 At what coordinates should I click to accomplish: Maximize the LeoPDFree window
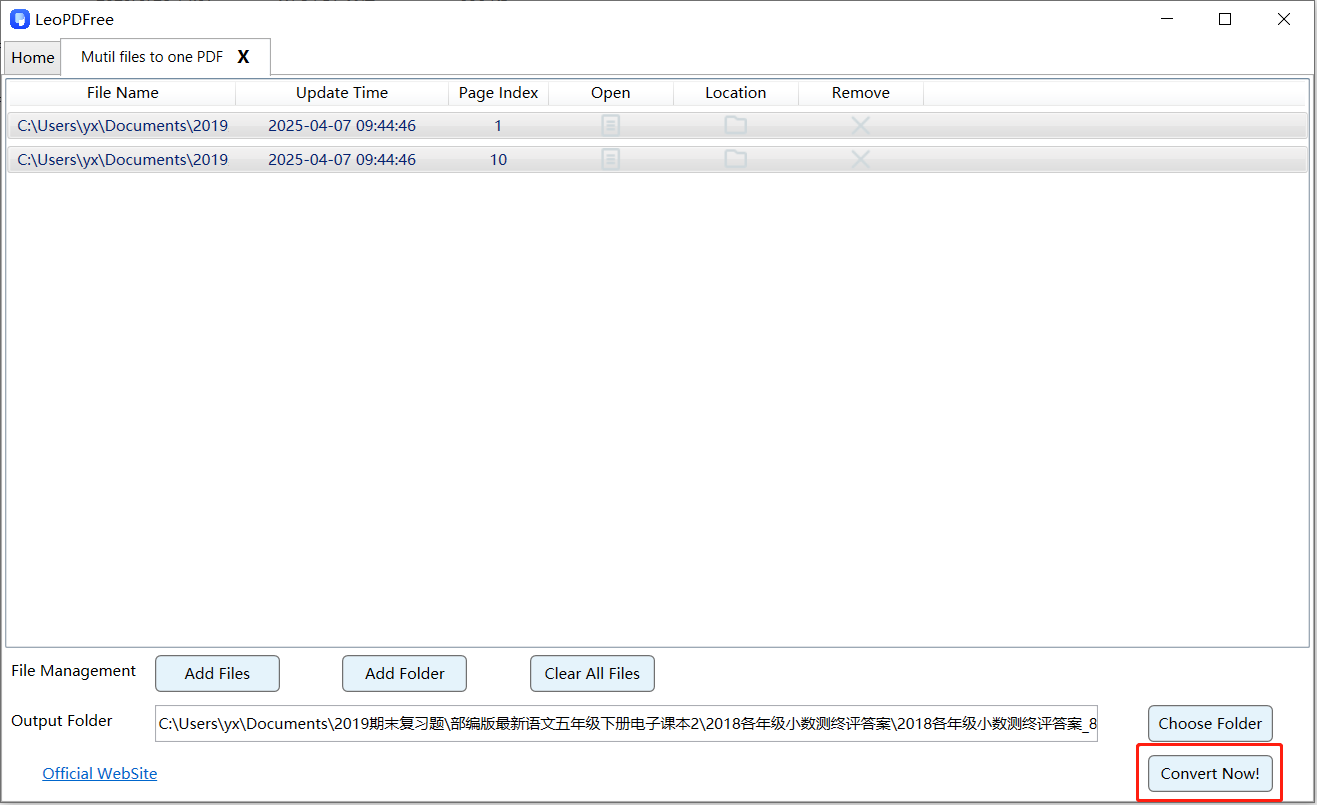pyautogui.click(x=1225, y=19)
